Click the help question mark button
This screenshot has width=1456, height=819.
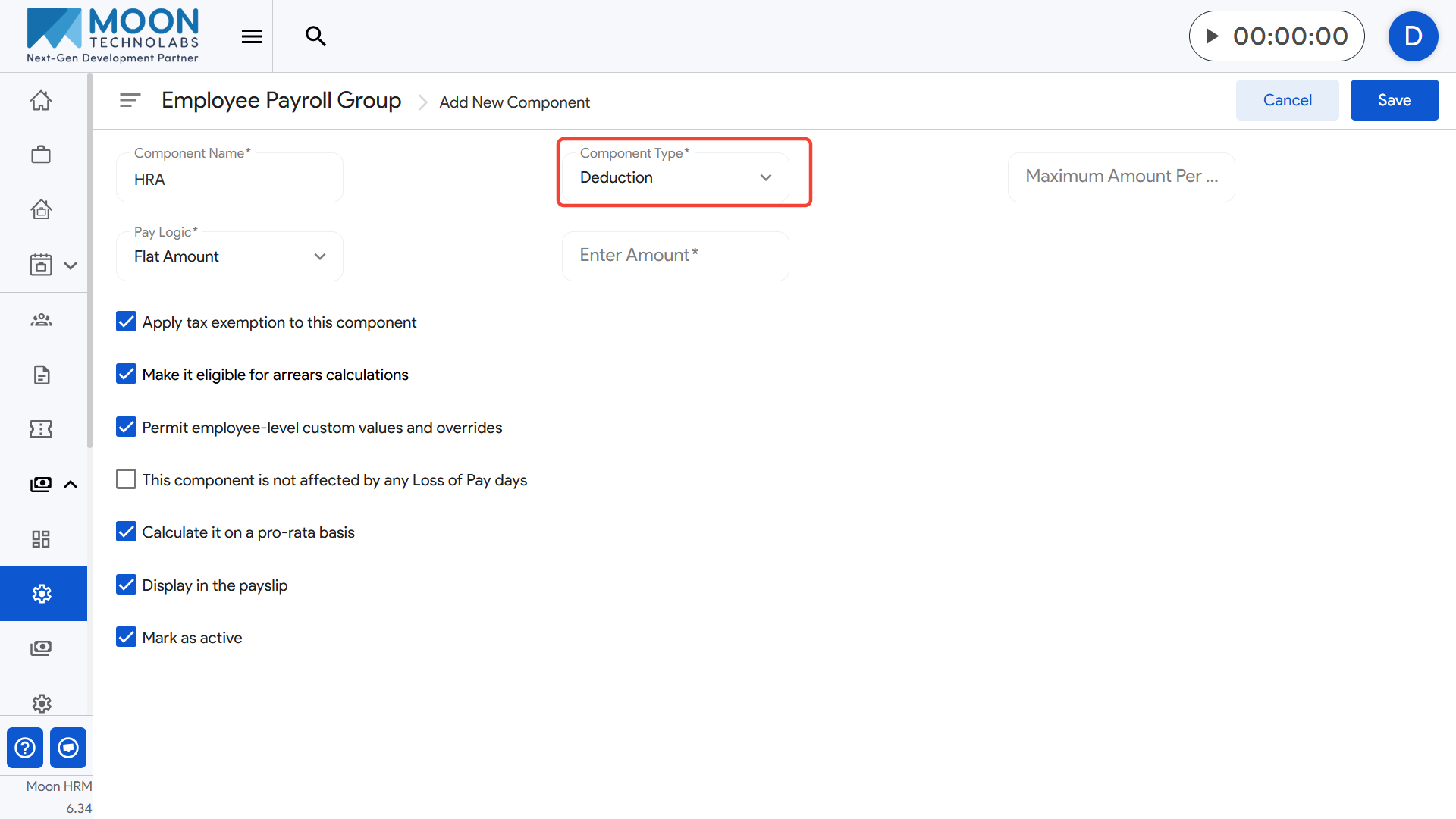(25, 748)
